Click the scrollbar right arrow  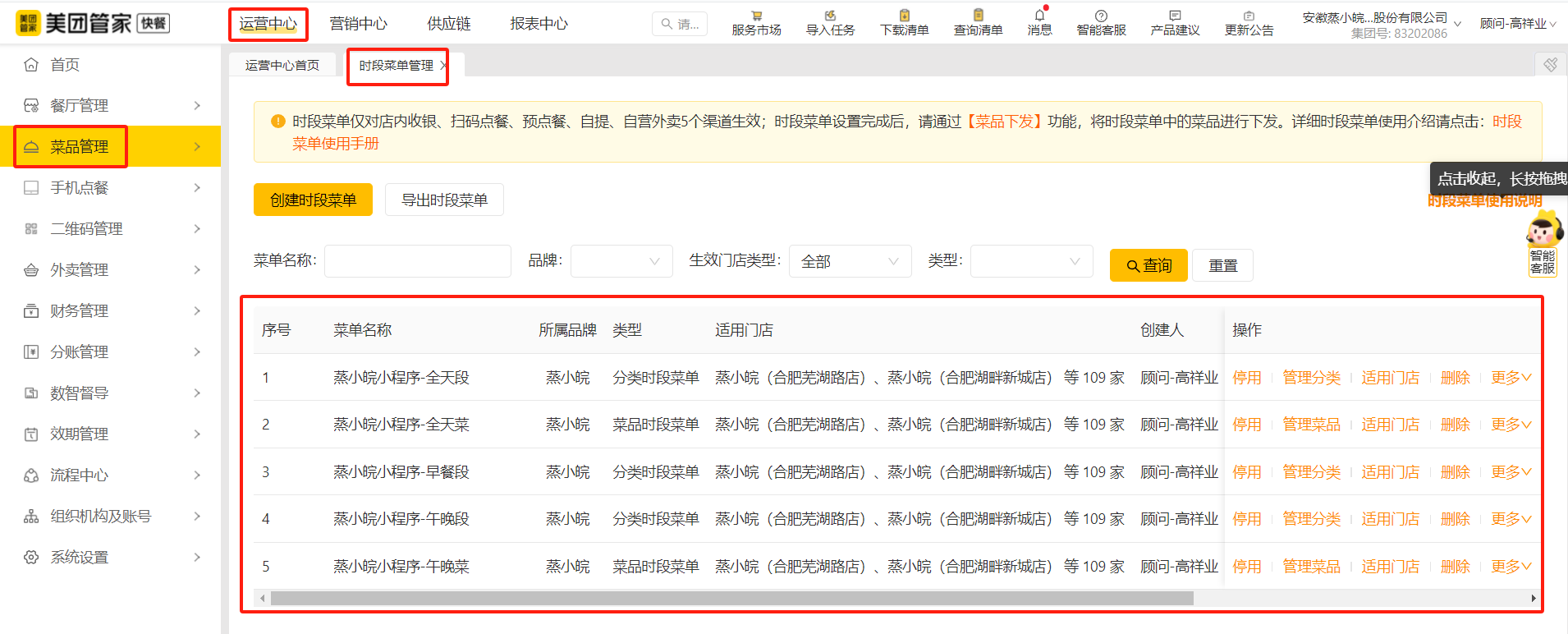tap(1533, 599)
